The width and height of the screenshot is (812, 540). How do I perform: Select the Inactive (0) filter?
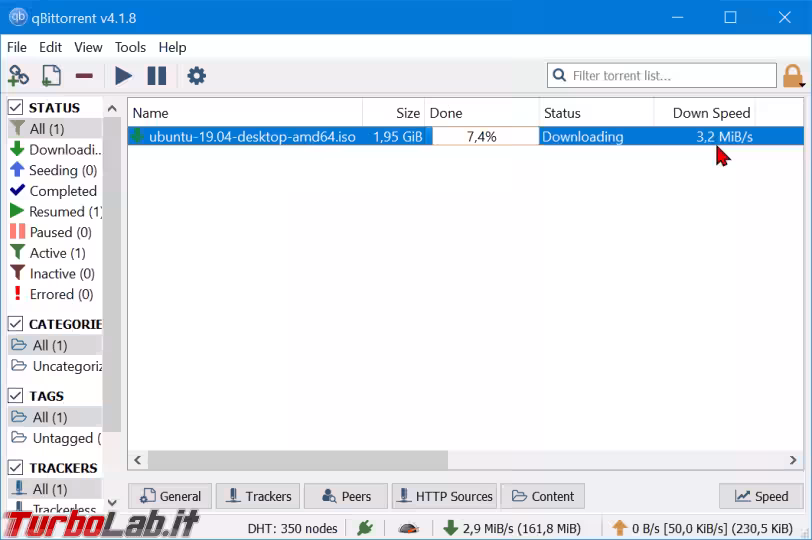(55, 274)
